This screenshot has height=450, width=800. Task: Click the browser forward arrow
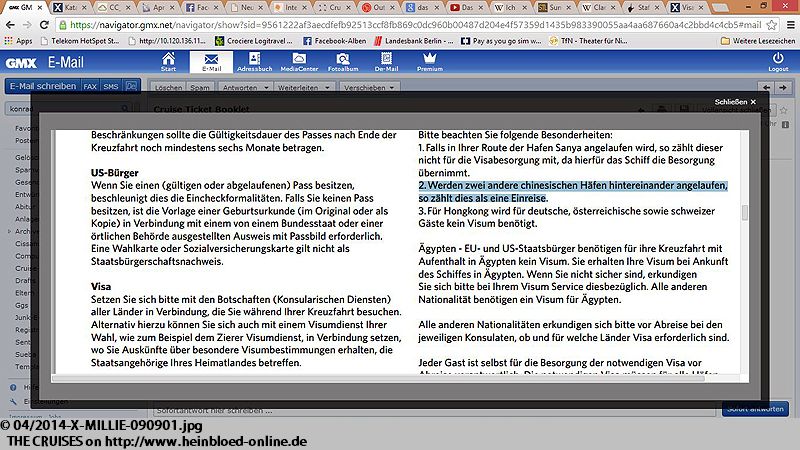[x=27, y=24]
